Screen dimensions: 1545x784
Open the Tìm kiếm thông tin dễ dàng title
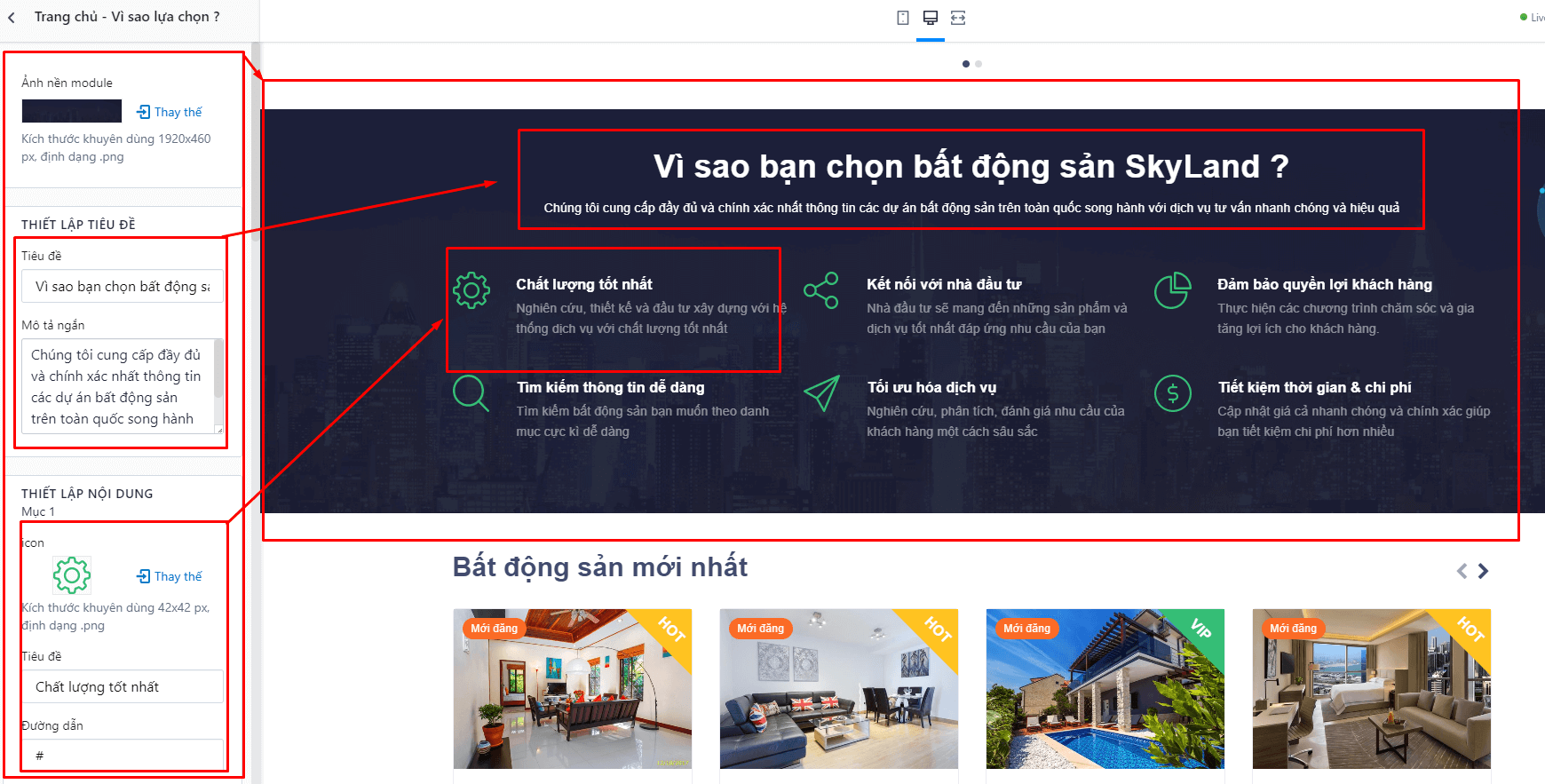pyautogui.click(x=610, y=387)
